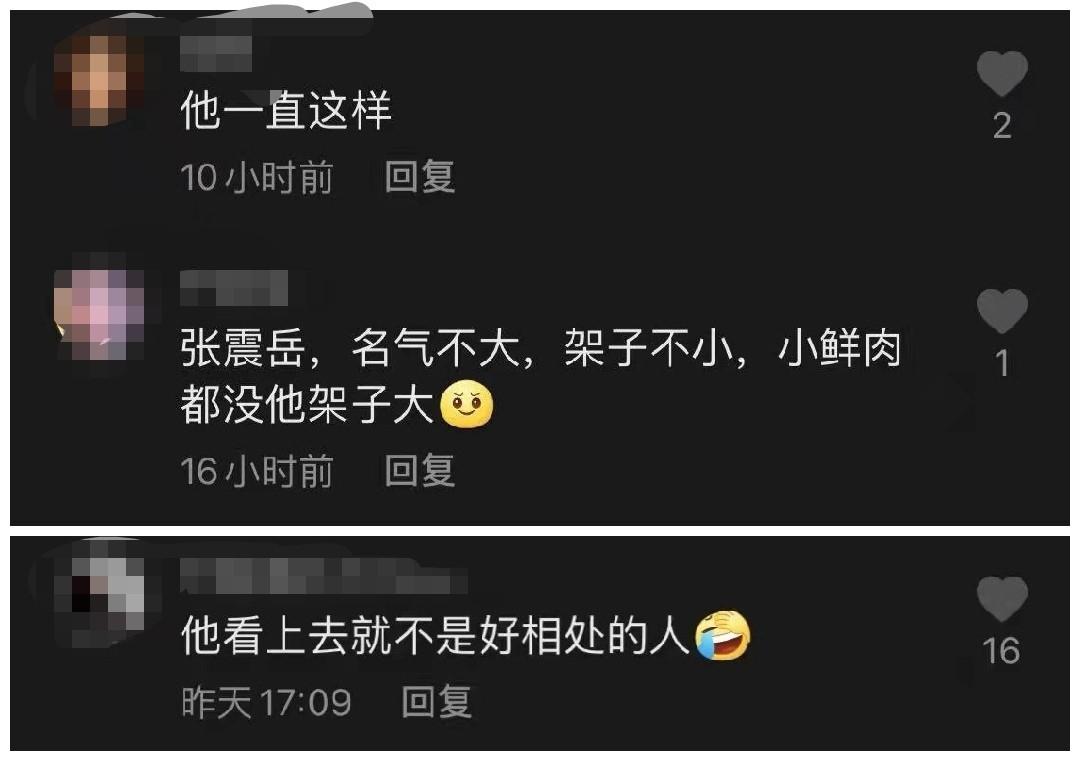Open blurred username above "他看上去就不是好相处的人"
Screen dimensions: 1080x761
coord(324,575)
